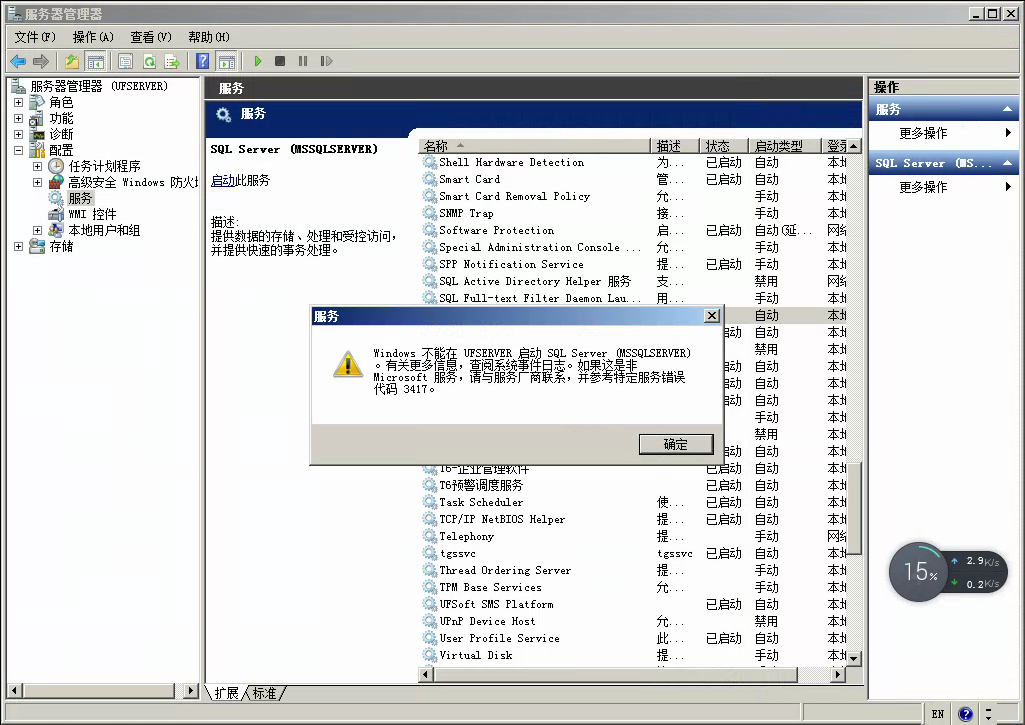This screenshot has height=725, width=1025.
Task: Toggle the show/hide console tree icon
Action: click(95, 61)
